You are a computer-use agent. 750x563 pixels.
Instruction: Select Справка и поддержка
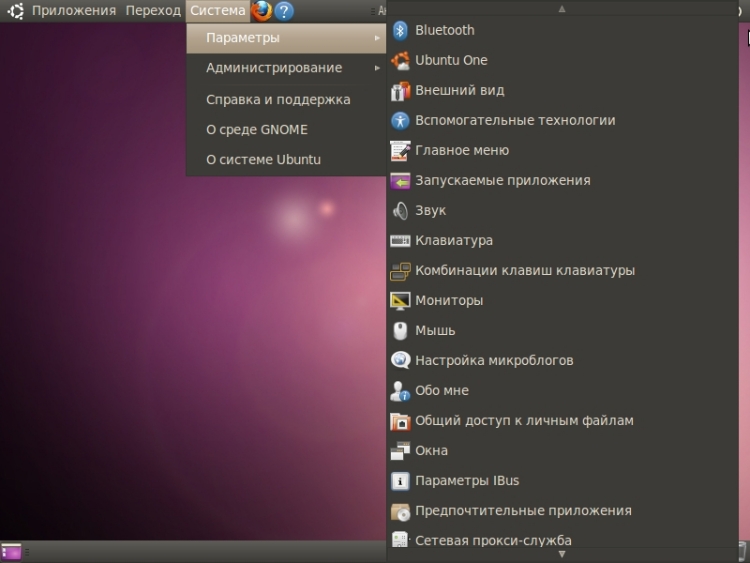tap(278, 99)
